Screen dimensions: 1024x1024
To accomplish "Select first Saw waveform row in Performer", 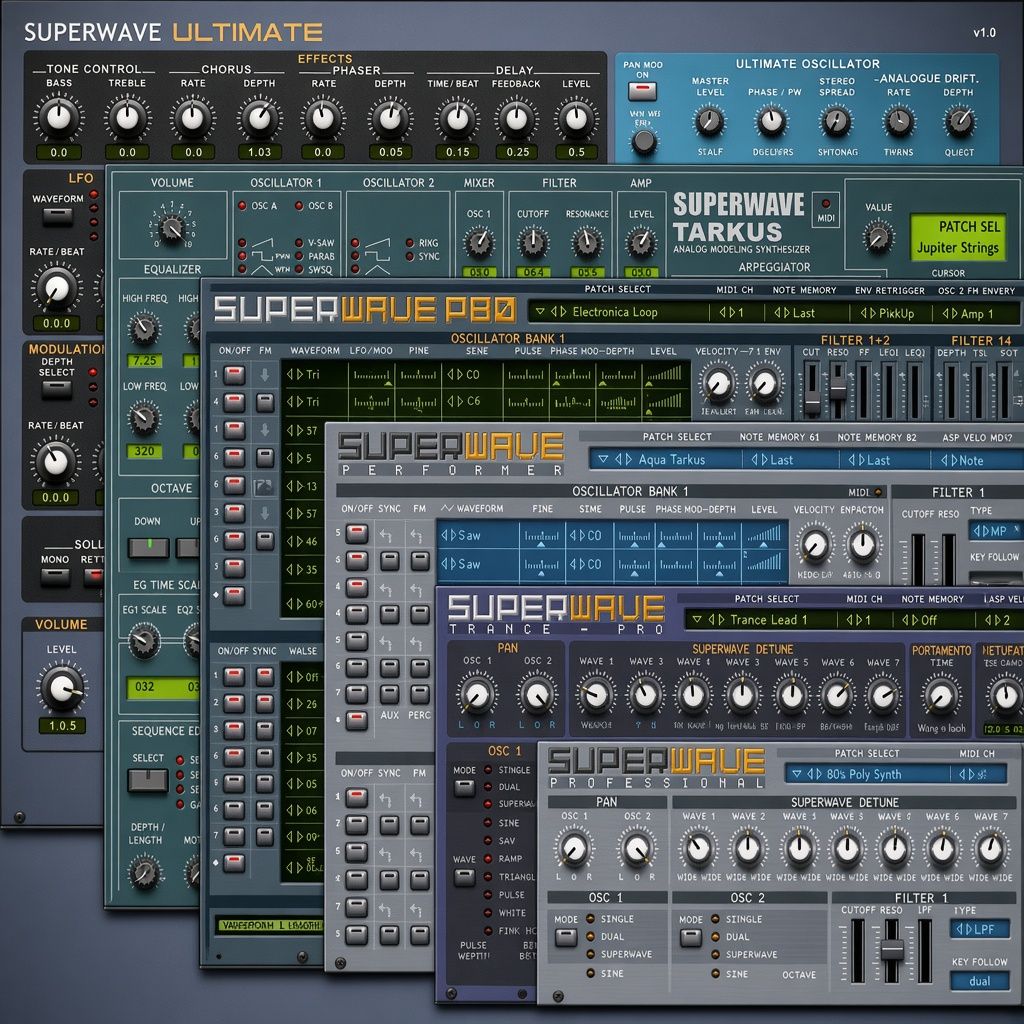I will [611, 536].
